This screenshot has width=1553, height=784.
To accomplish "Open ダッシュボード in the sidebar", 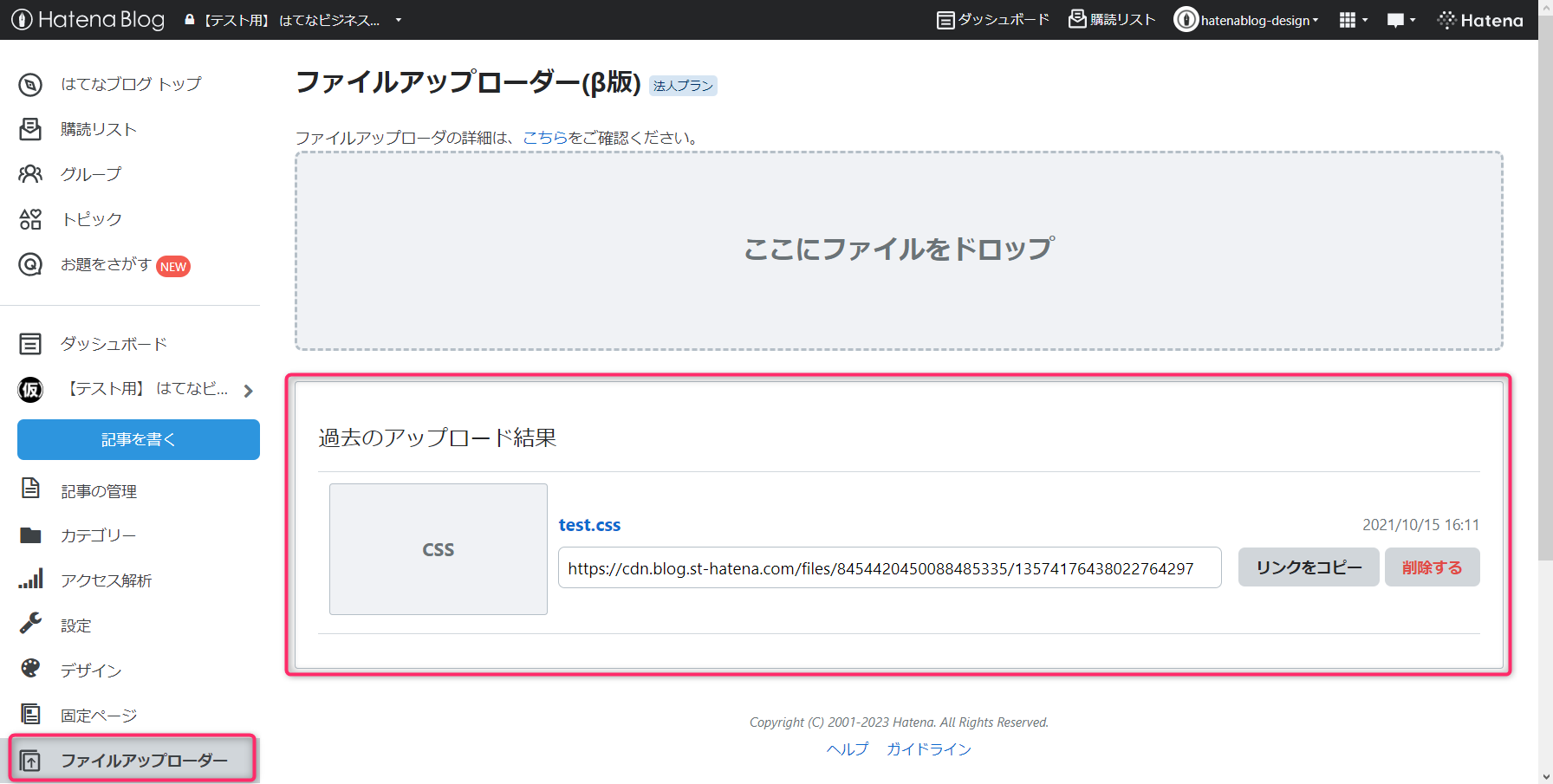I will [x=114, y=344].
